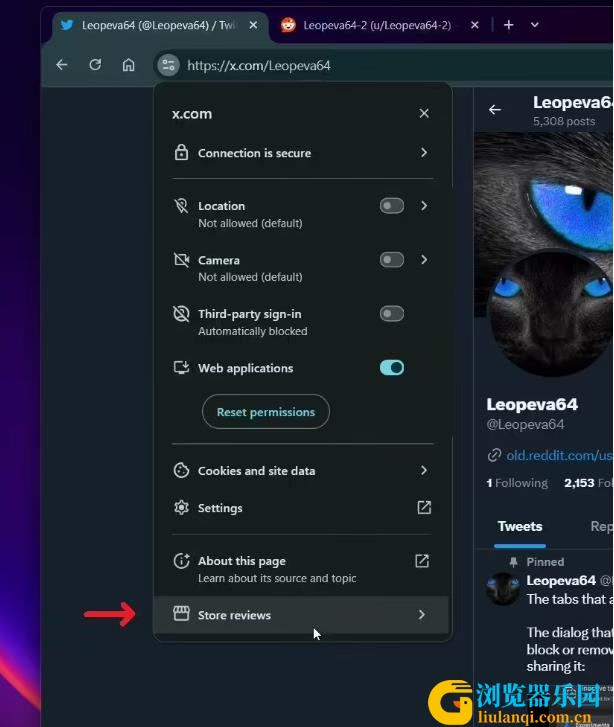Open site Settings entry
Image resolution: width=614 pixels, height=727 pixels.
click(x=303, y=508)
